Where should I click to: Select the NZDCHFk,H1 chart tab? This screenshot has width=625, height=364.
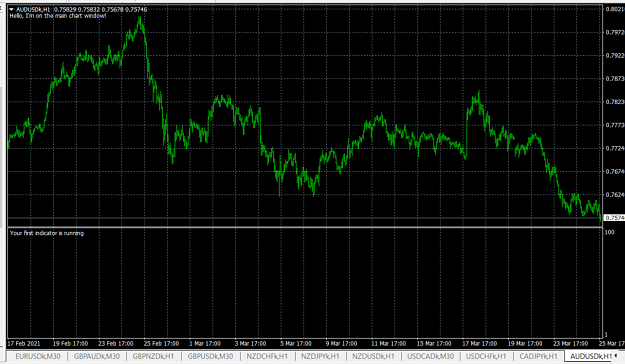pos(267,356)
